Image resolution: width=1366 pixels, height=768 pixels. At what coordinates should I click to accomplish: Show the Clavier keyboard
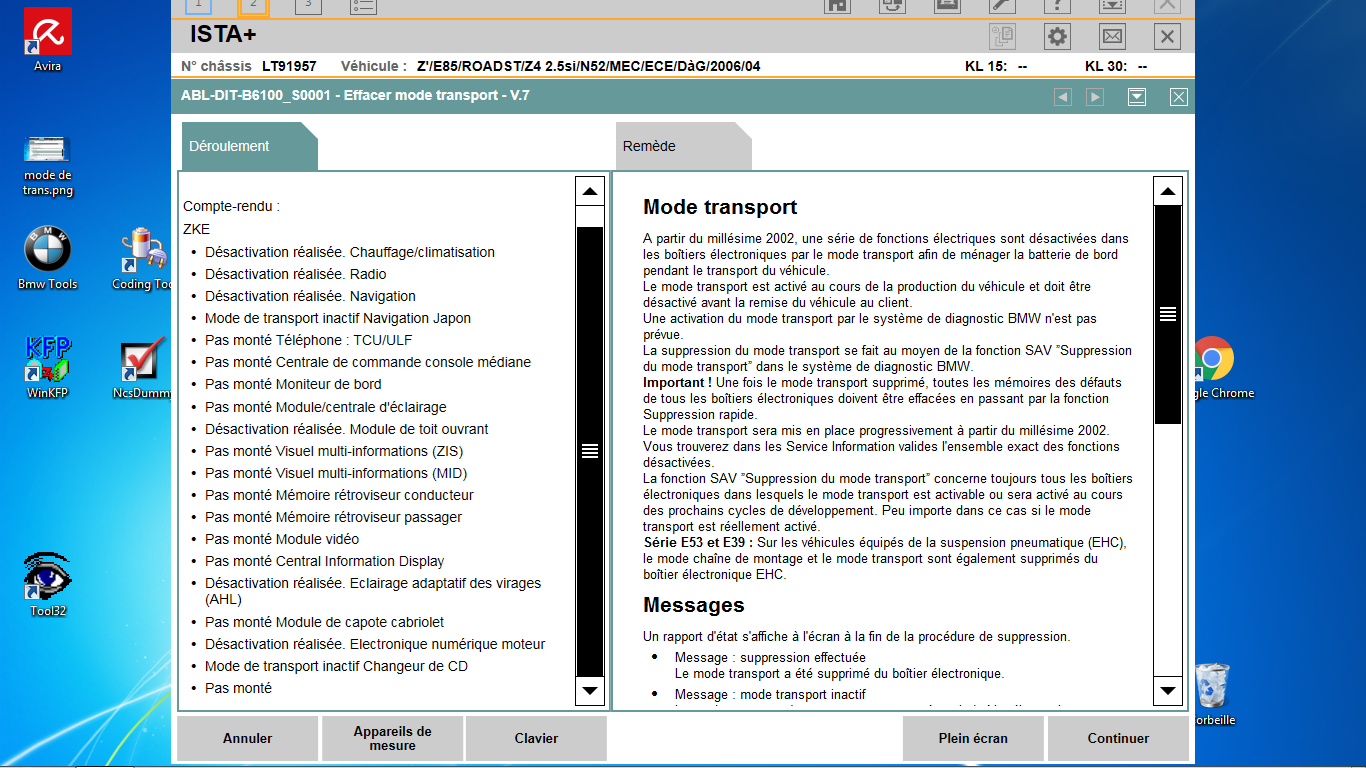[536, 738]
